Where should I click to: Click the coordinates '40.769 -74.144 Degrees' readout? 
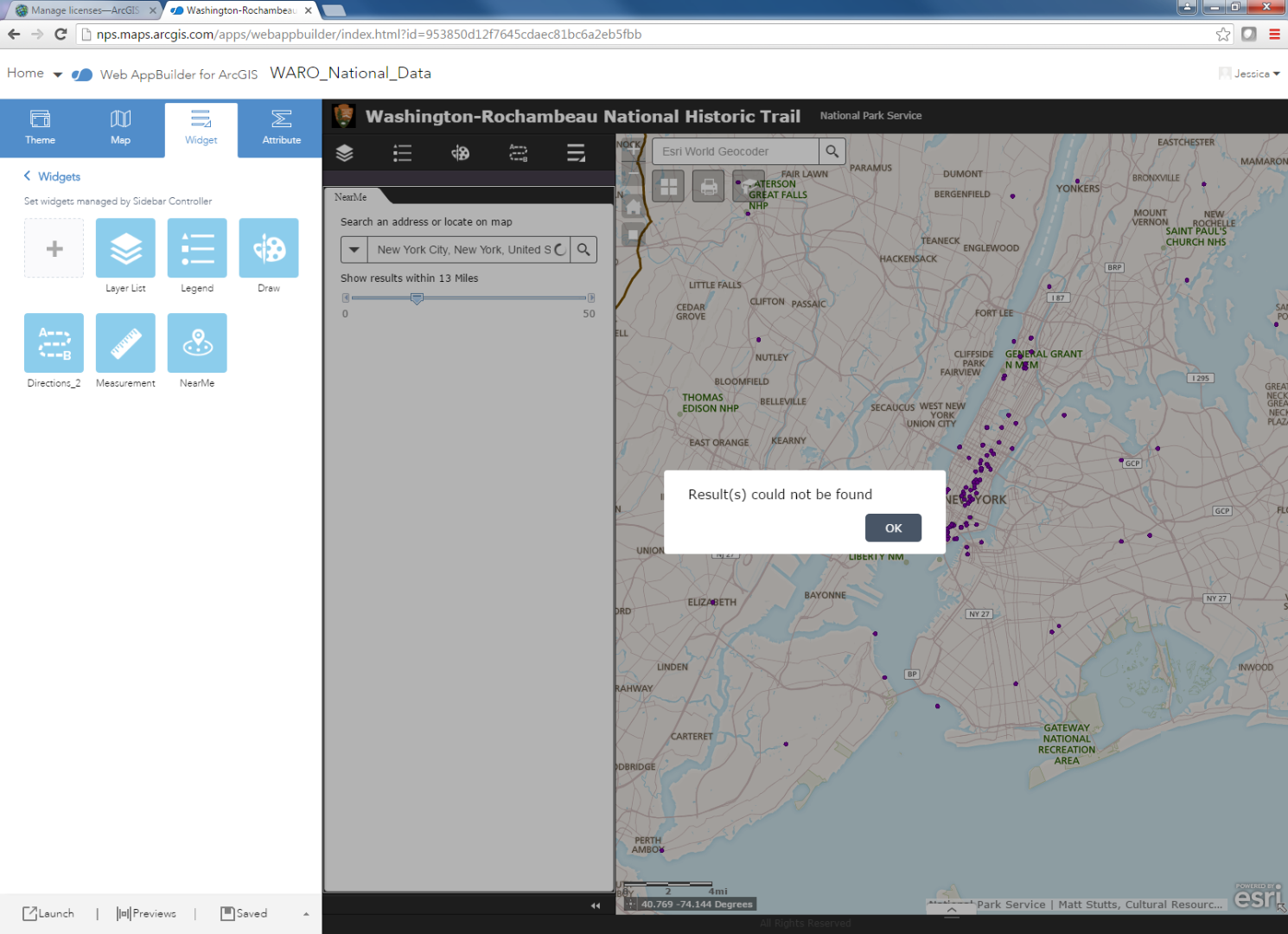(697, 905)
